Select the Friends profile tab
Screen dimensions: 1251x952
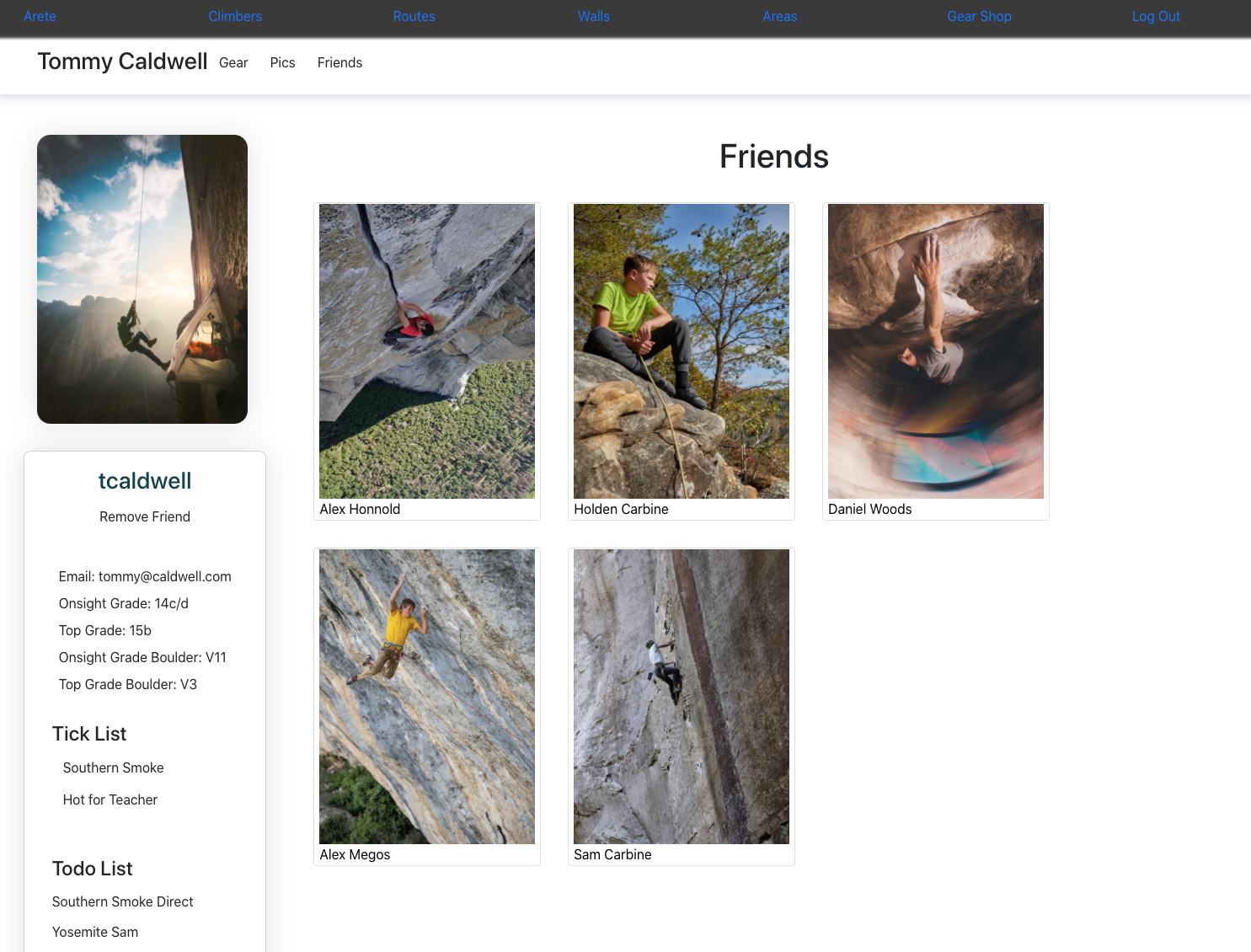(339, 62)
